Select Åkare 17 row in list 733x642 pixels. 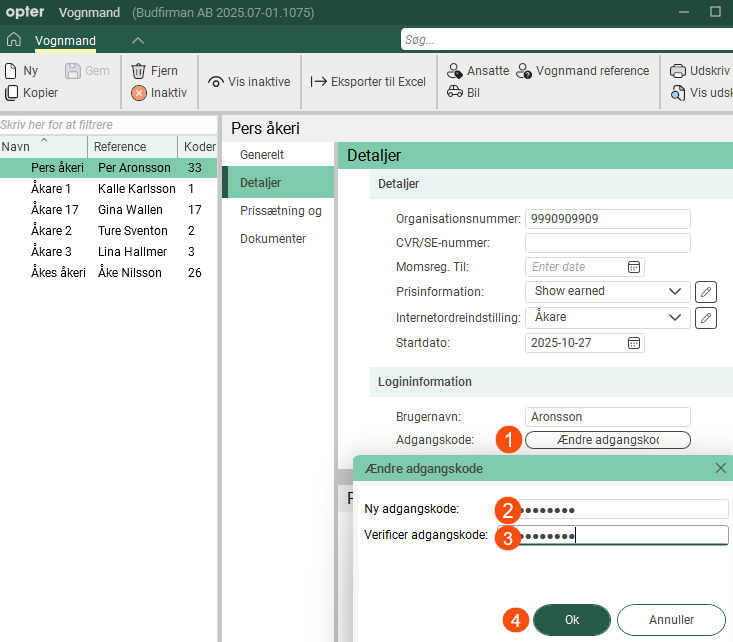(x=55, y=210)
